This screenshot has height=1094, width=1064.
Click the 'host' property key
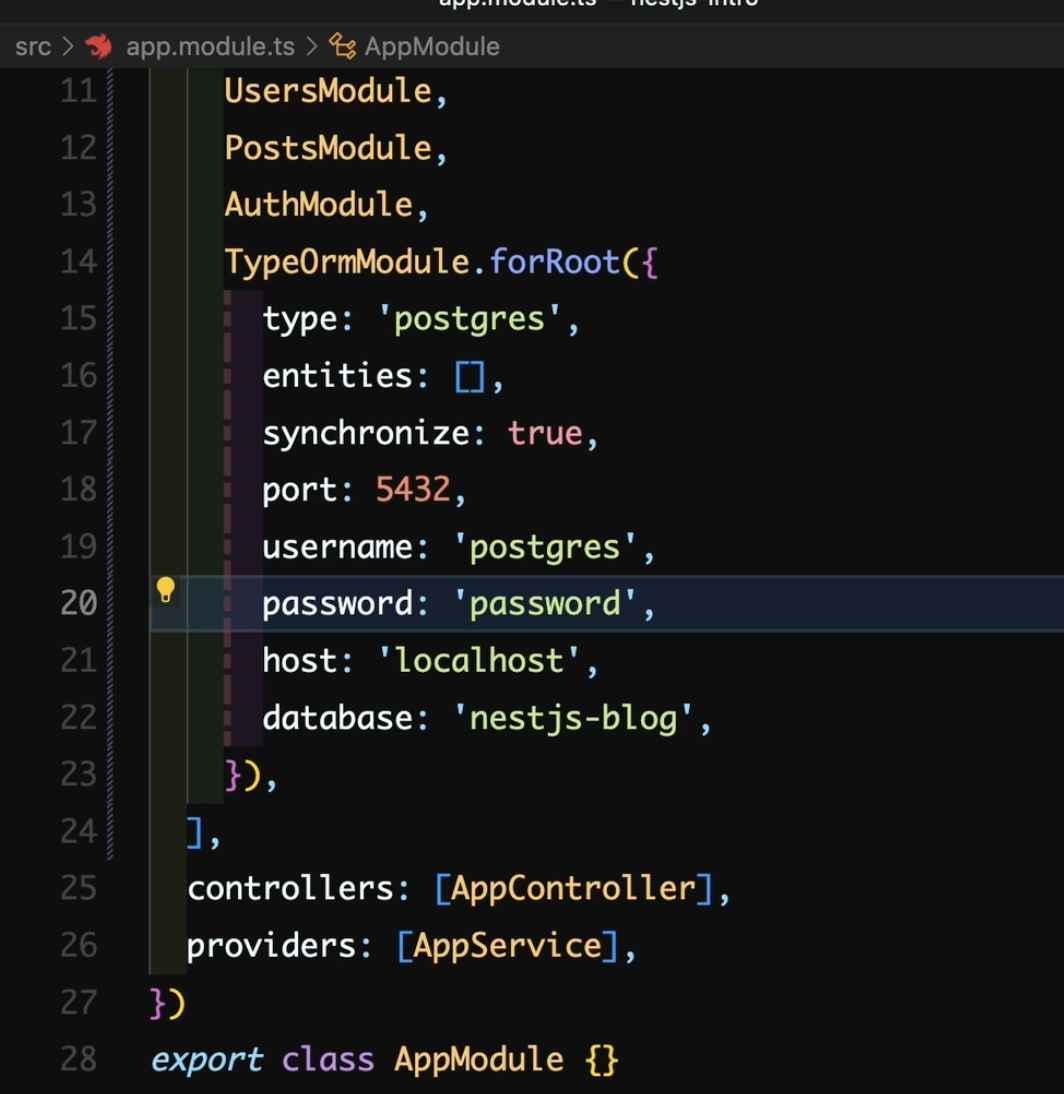pyautogui.click(x=300, y=660)
